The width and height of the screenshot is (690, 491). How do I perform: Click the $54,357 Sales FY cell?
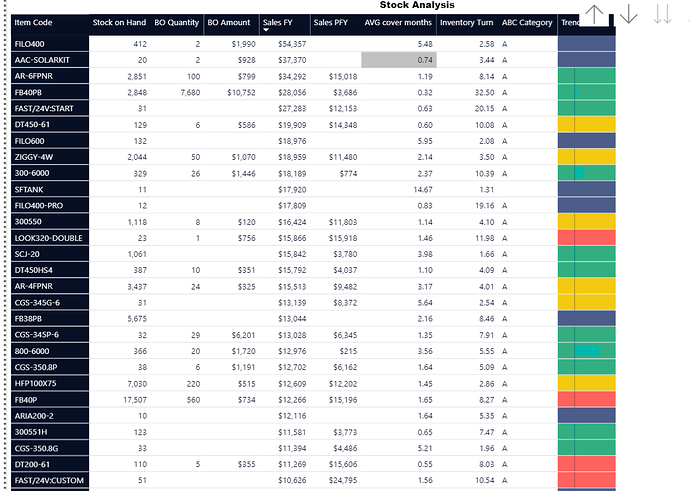coord(292,44)
